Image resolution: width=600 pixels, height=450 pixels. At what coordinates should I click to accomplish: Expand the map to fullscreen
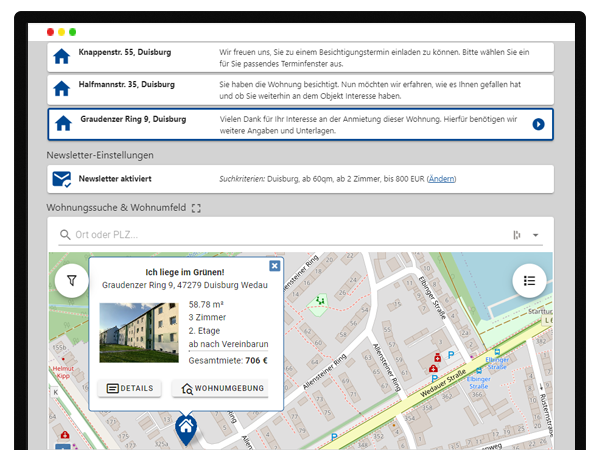196,208
